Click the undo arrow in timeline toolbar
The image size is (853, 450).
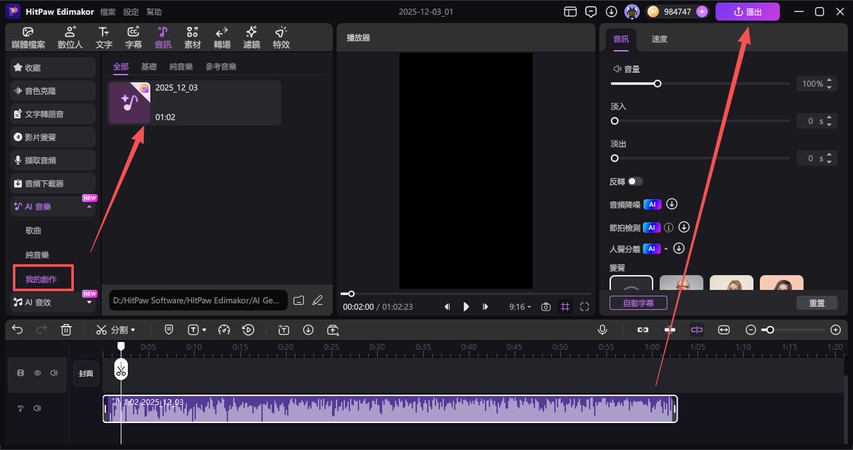point(17,330)
